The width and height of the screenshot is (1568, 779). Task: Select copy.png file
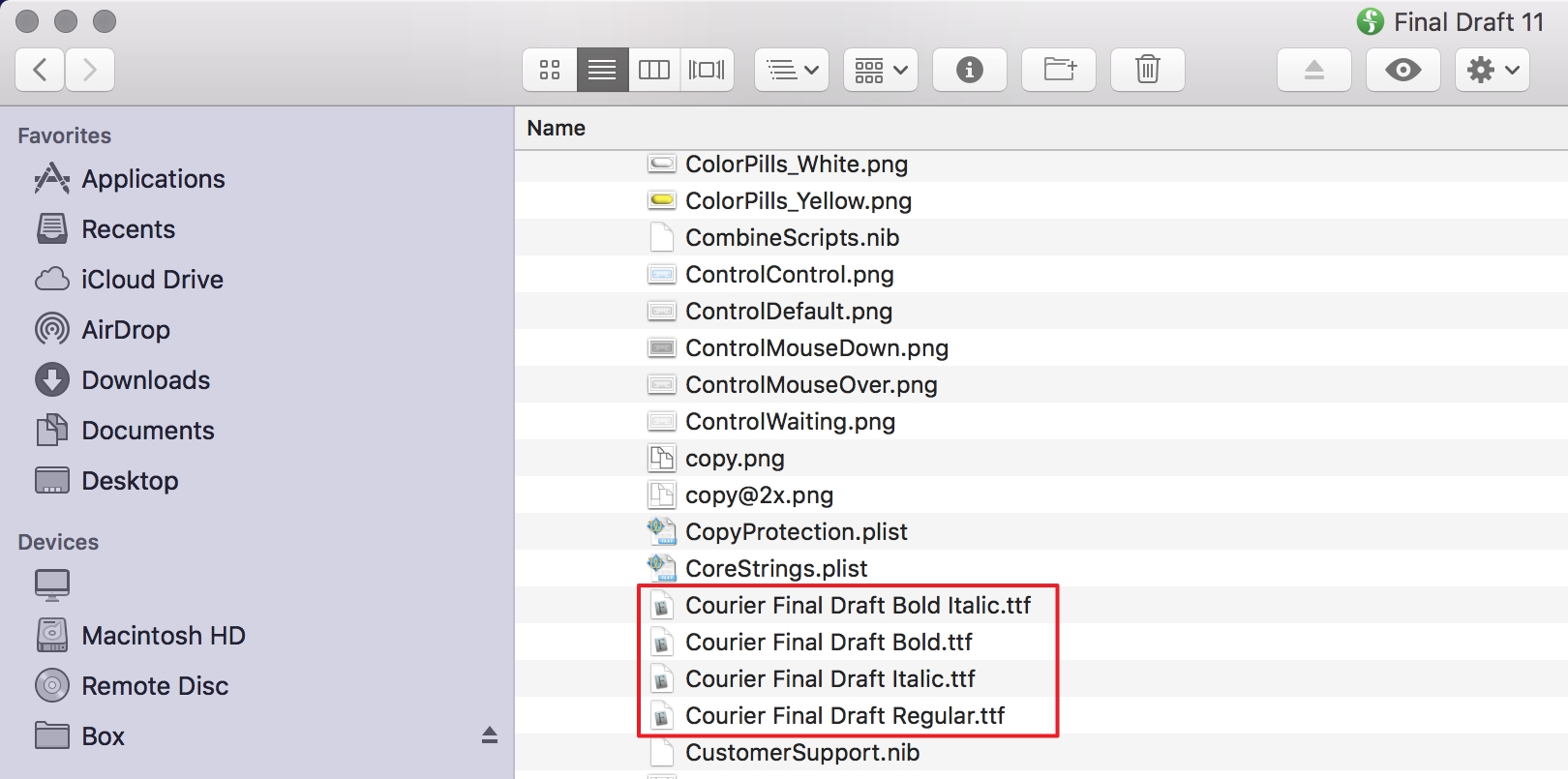pyautogui.click(x=735, y=459)
